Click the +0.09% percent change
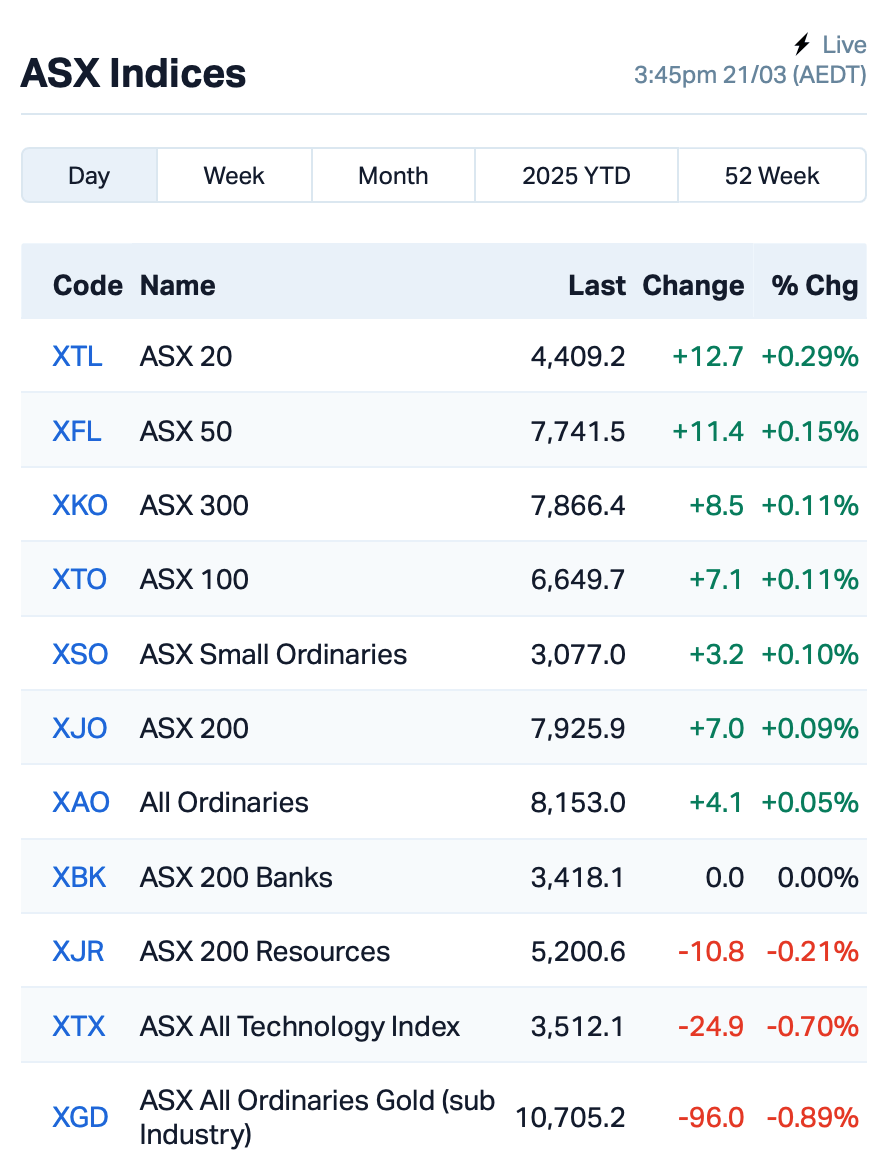The height and width of the screenshot is (1158, 888). [x=810, y=729]
